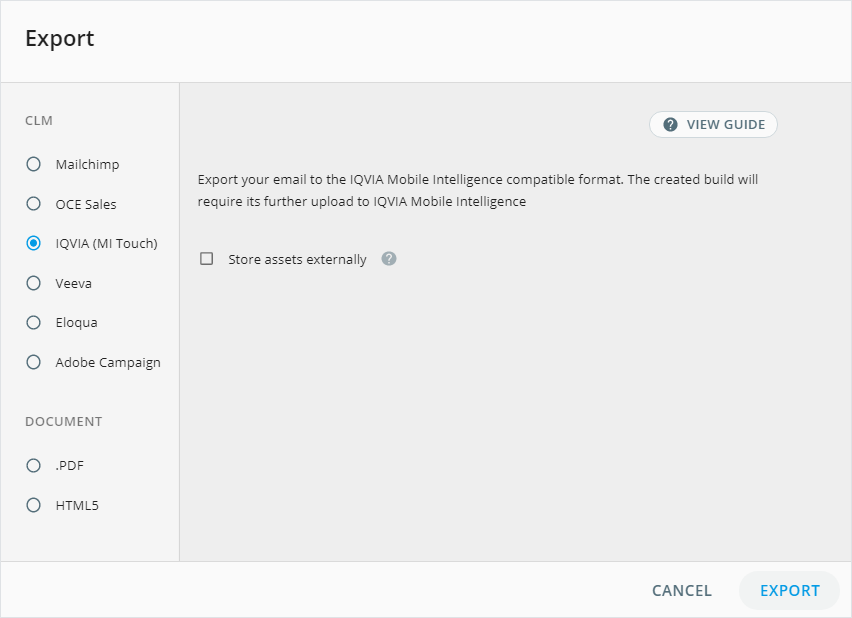The height and width of the screenshot is (618, 852).
Task: Click the 'OCE Sales' option label
Action: click(86, 204)
